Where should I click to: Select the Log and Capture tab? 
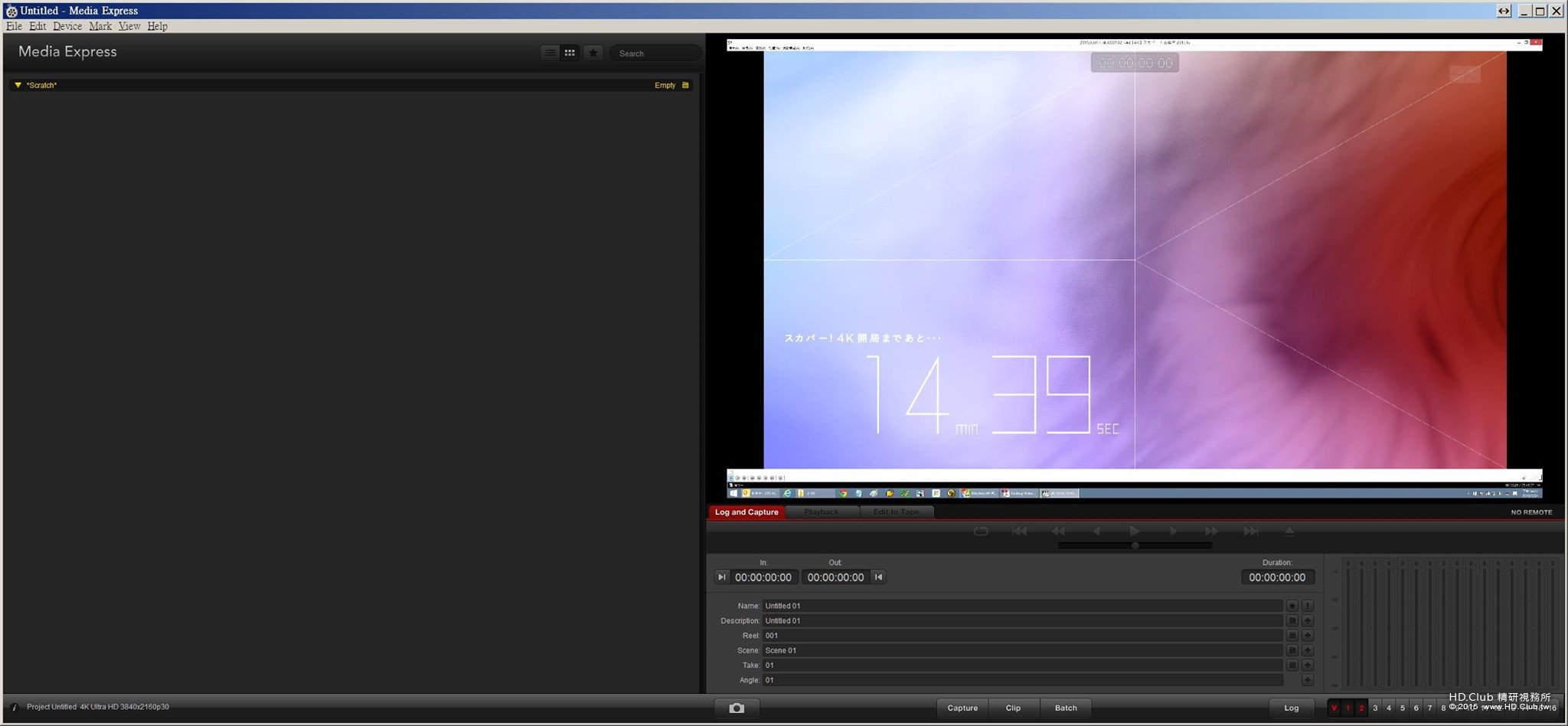pyautogui.click(x=746, y=512)
